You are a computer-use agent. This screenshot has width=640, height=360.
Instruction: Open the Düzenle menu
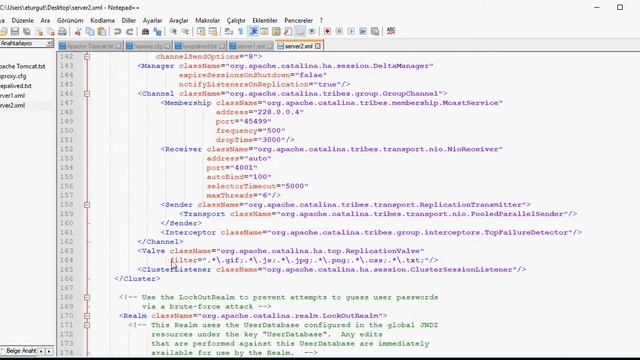coord(22,20)
